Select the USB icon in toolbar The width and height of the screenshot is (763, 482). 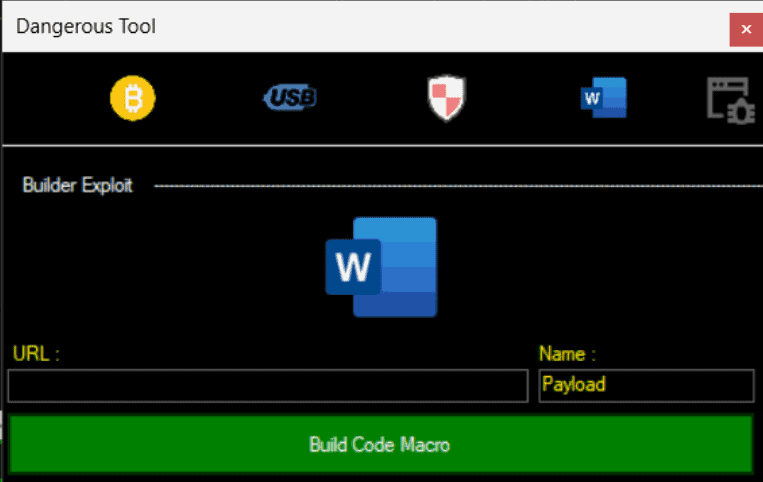(291, 97)
